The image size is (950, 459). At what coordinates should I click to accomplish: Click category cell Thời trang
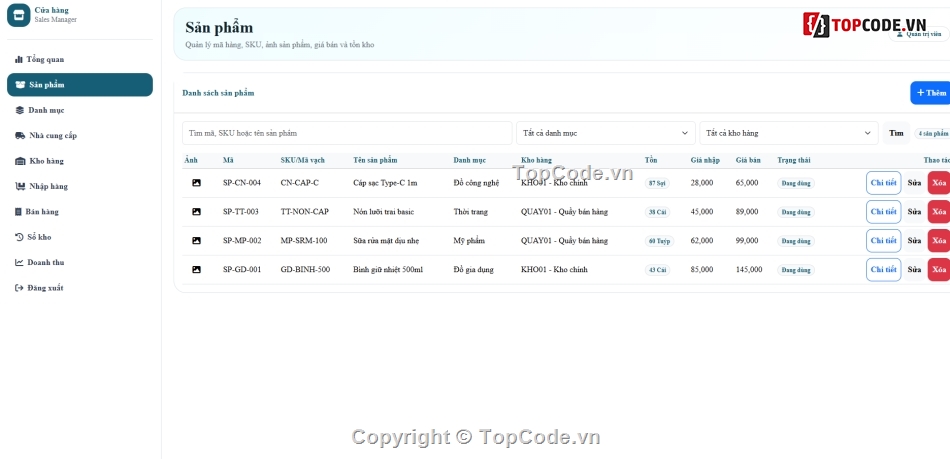(x=471, y=212)
